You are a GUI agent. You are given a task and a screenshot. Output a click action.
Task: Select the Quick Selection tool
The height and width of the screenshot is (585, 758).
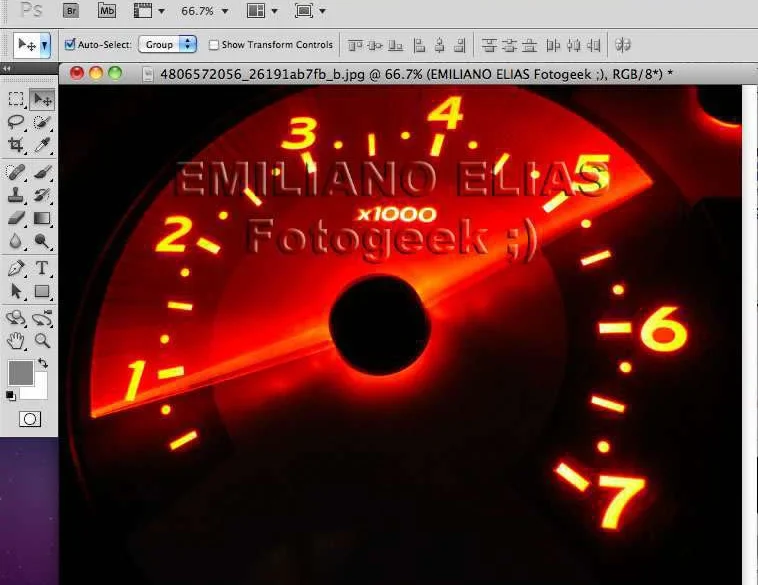(x=42, y=122)
